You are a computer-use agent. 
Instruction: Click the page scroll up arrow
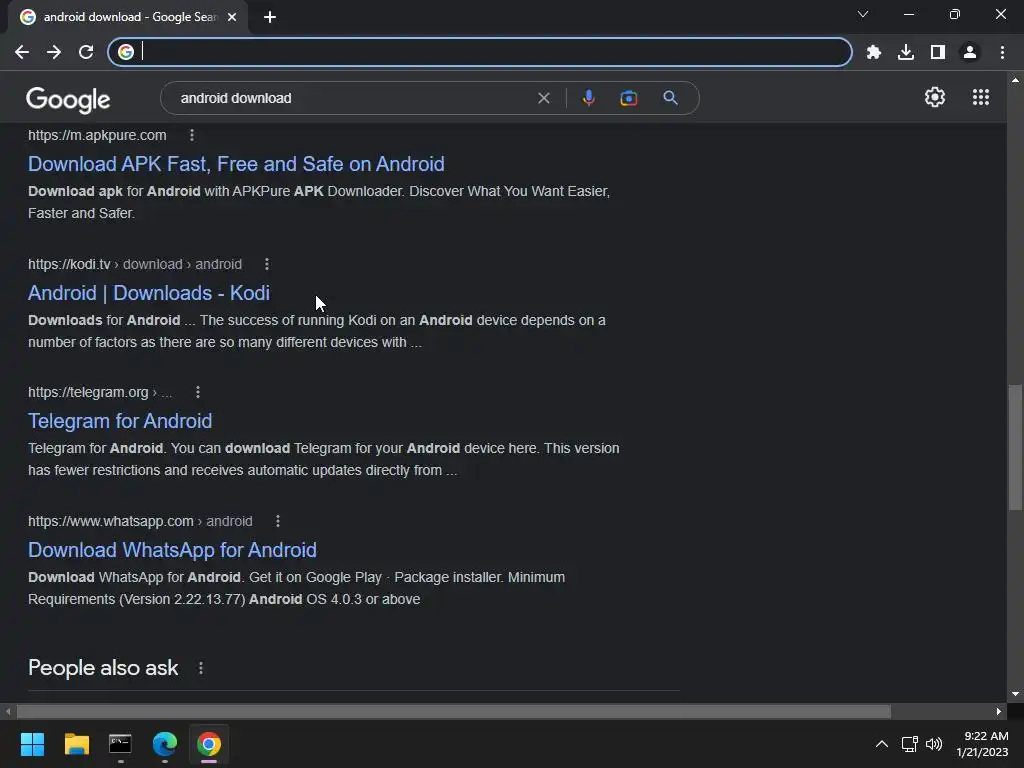pyautogui.click(x=1015, y=80)
